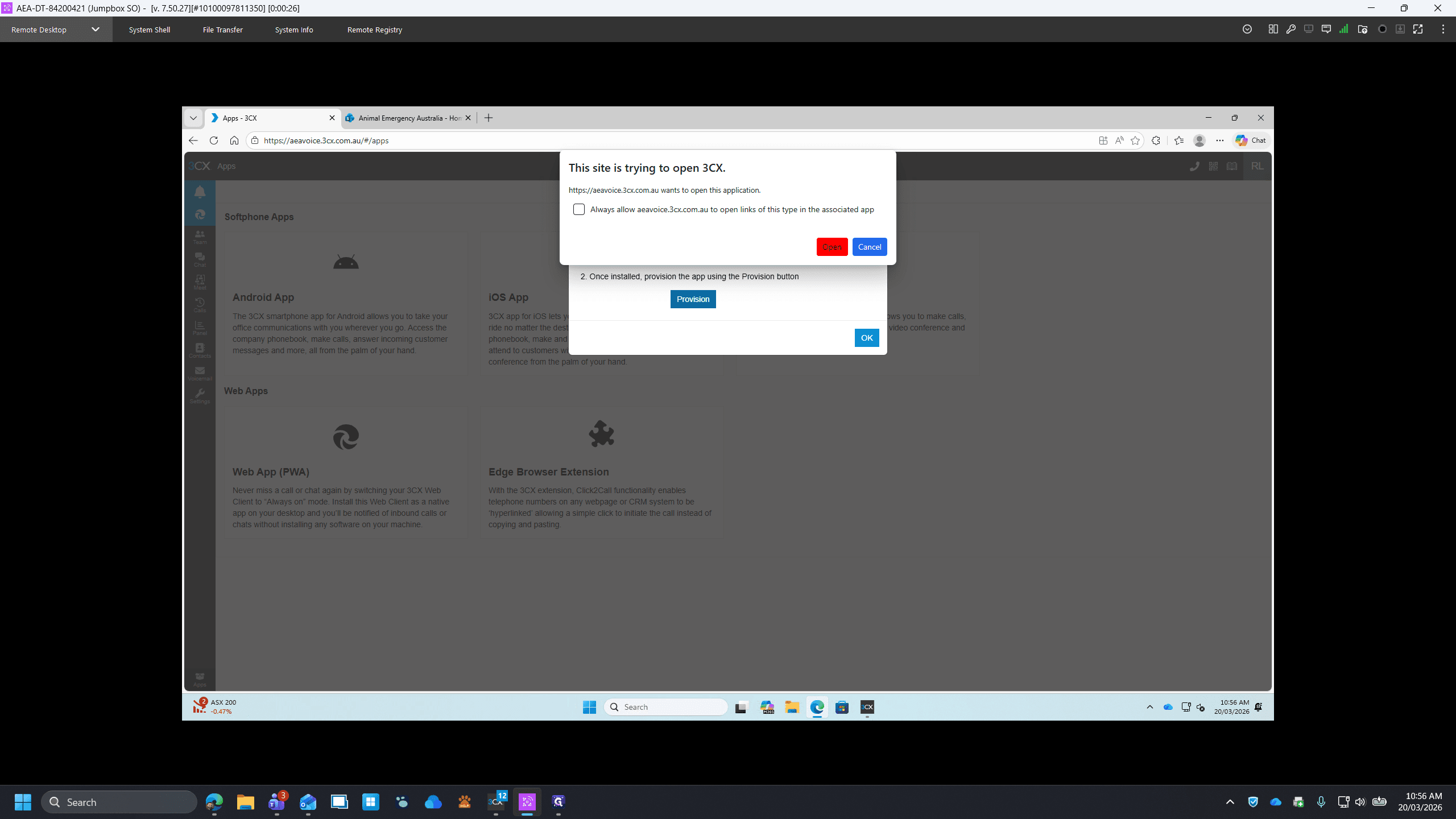Open the session chat icon
The image size is (1456, 819).
pos(1326,29)
